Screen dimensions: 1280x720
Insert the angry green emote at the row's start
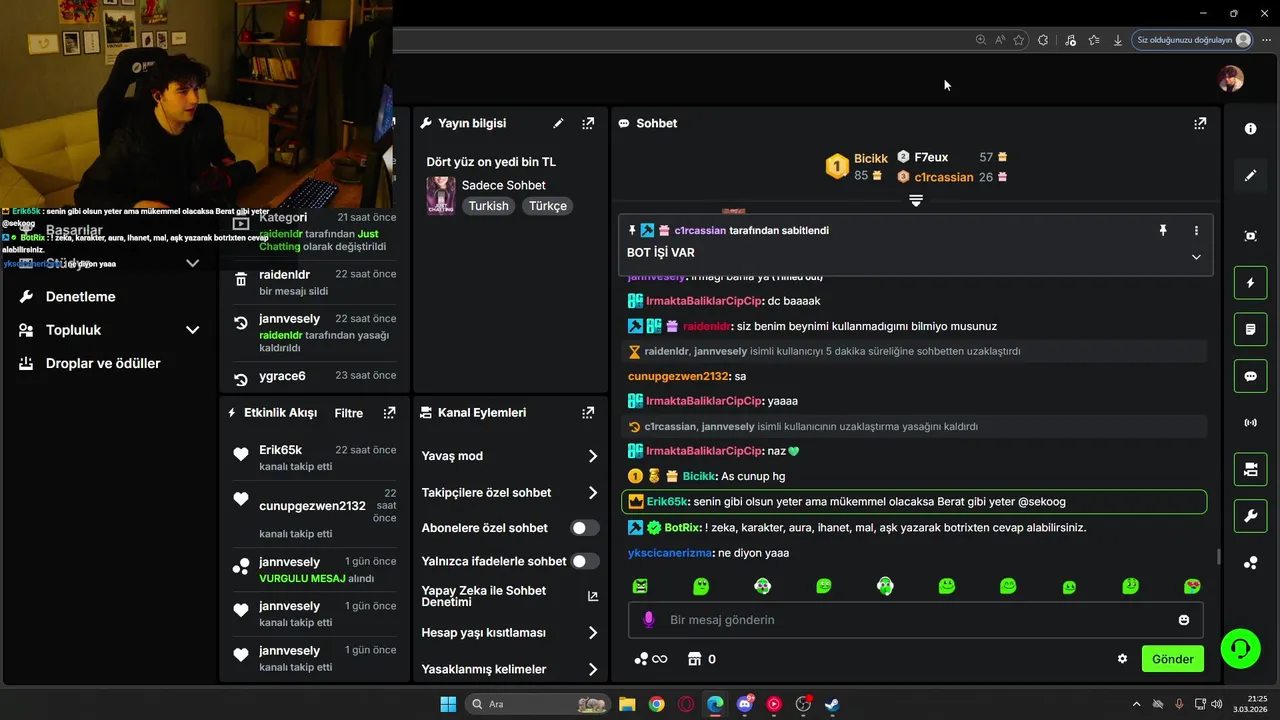640,586
